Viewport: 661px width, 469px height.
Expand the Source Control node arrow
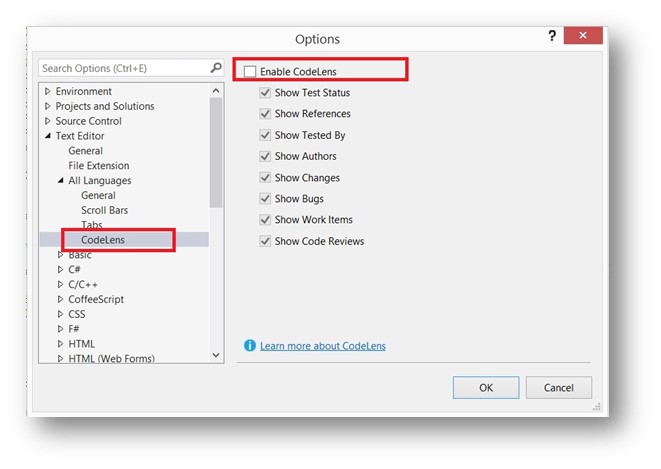click(48, 121)
